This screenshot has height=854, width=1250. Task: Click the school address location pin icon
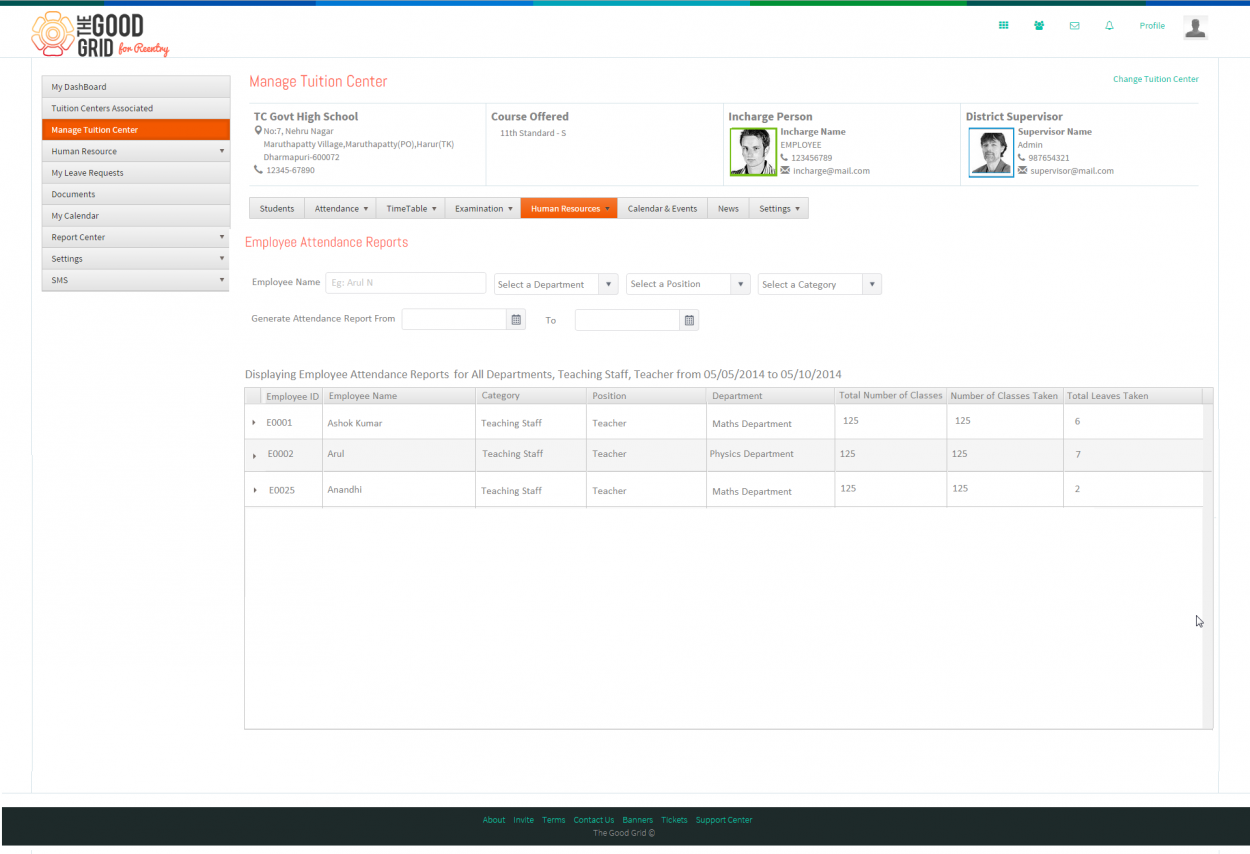click(258, 130)
